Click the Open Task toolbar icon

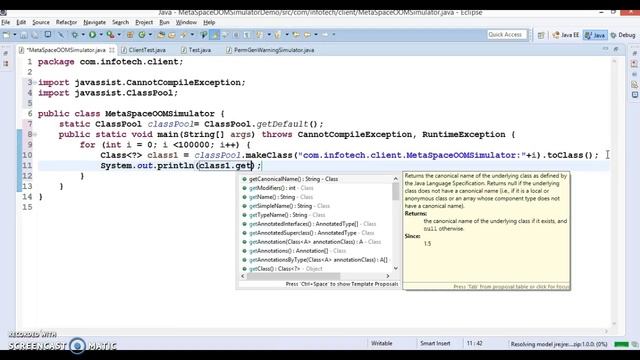pos(171,35)
